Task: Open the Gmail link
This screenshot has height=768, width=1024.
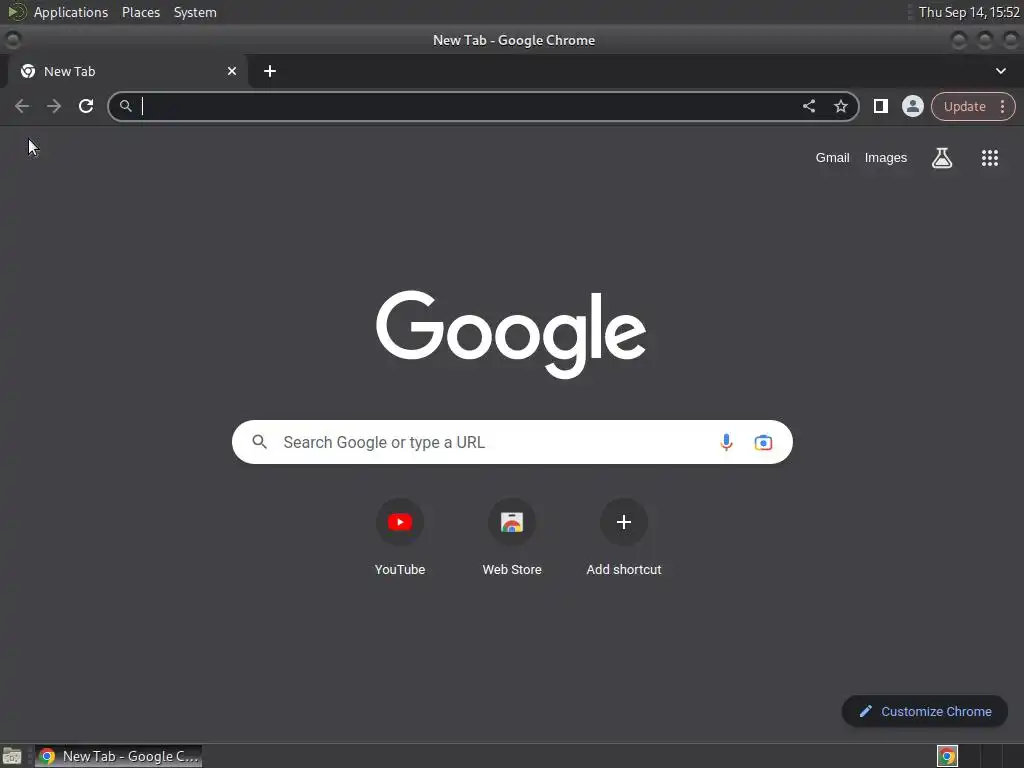Action: coord(832,157)
